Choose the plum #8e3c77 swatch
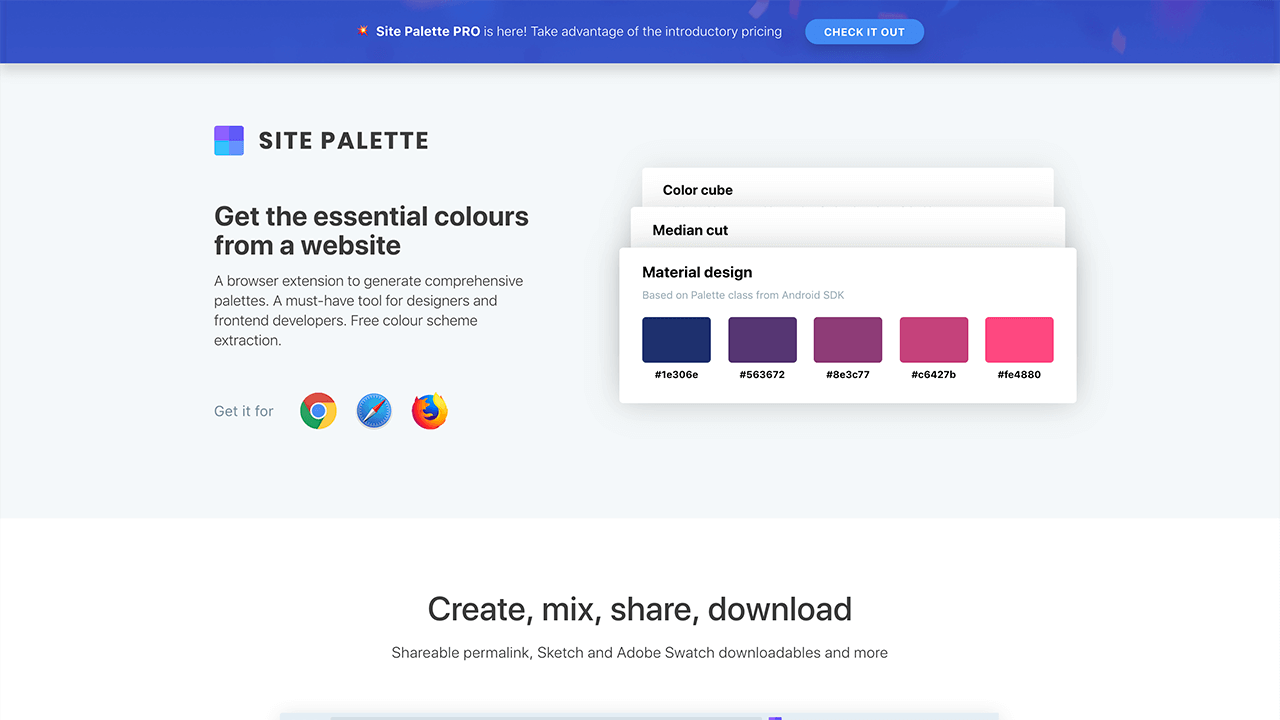Viewport: 1280px width, 720px height. (848, 340)
